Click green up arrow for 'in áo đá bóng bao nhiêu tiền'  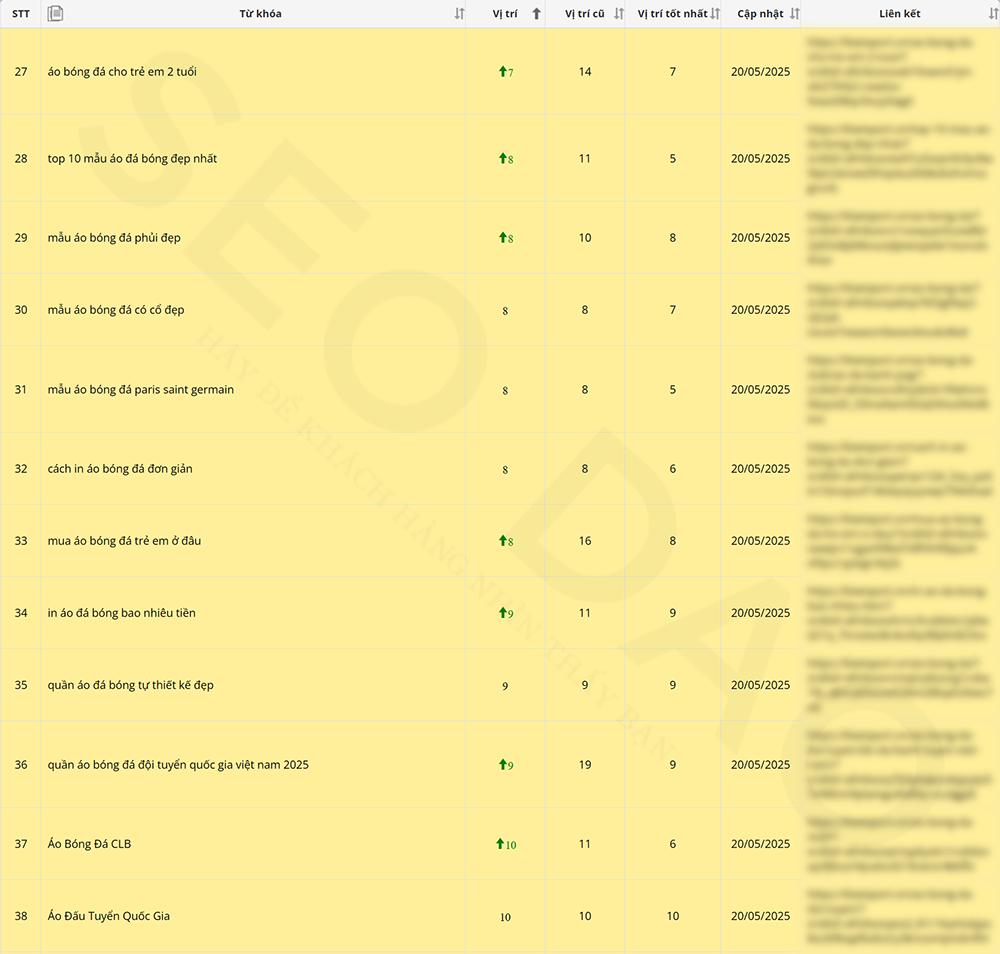502,613
